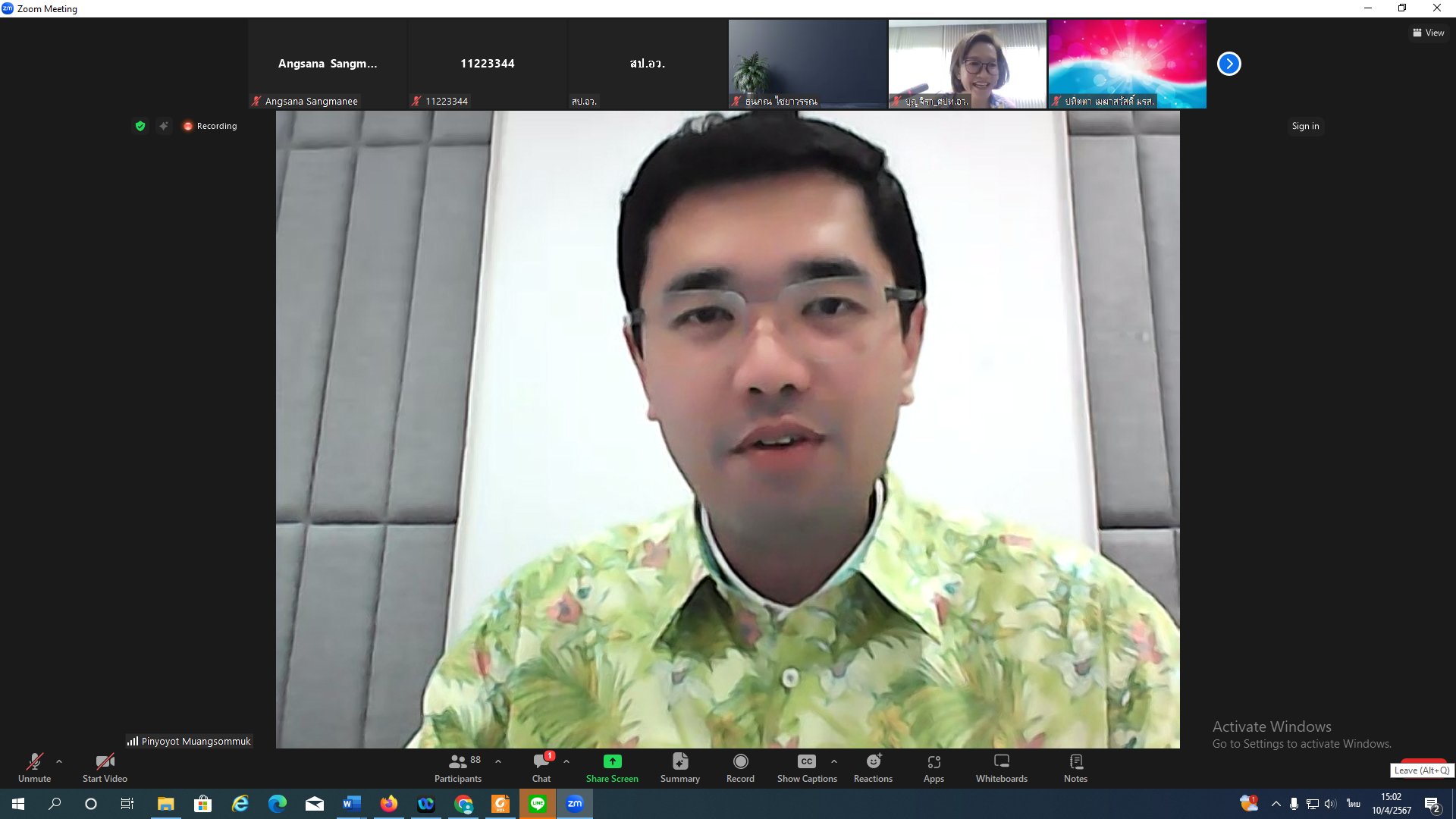This screenshot has width=1456, height=819.
Task: Click the Record button
Action: pos(740,767)
